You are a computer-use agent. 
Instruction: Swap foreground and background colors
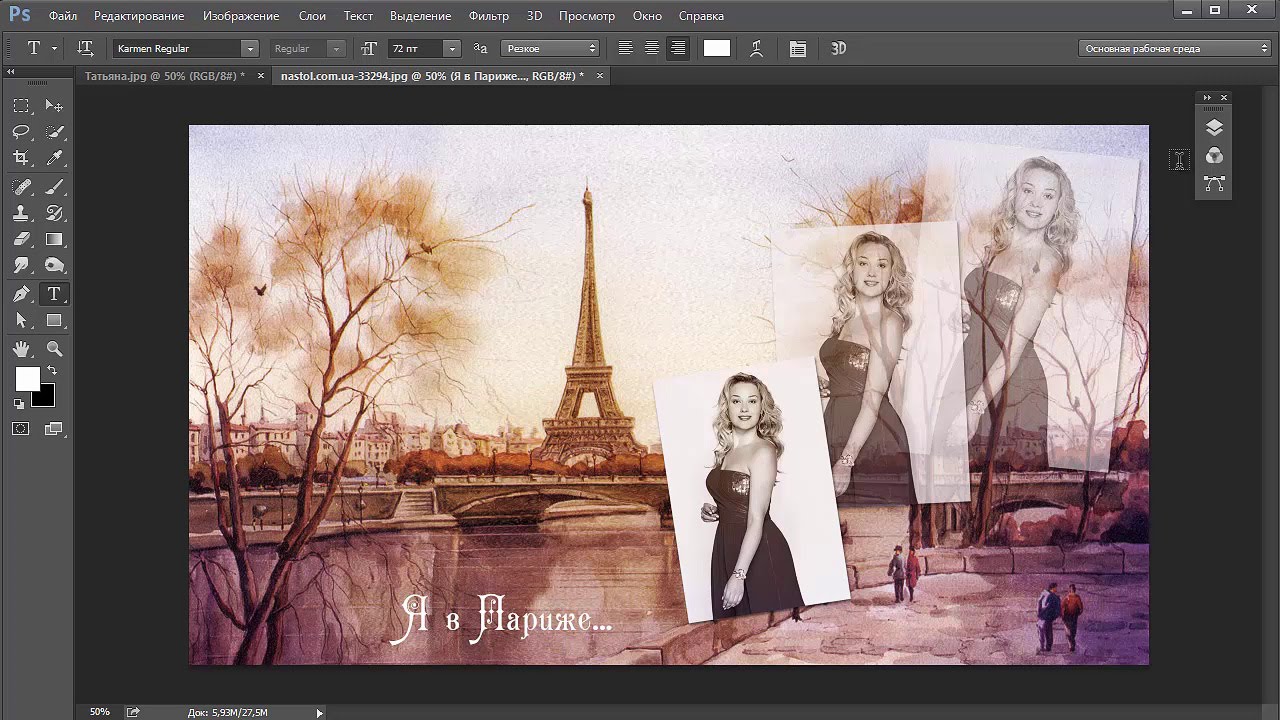tap(52, 371)
